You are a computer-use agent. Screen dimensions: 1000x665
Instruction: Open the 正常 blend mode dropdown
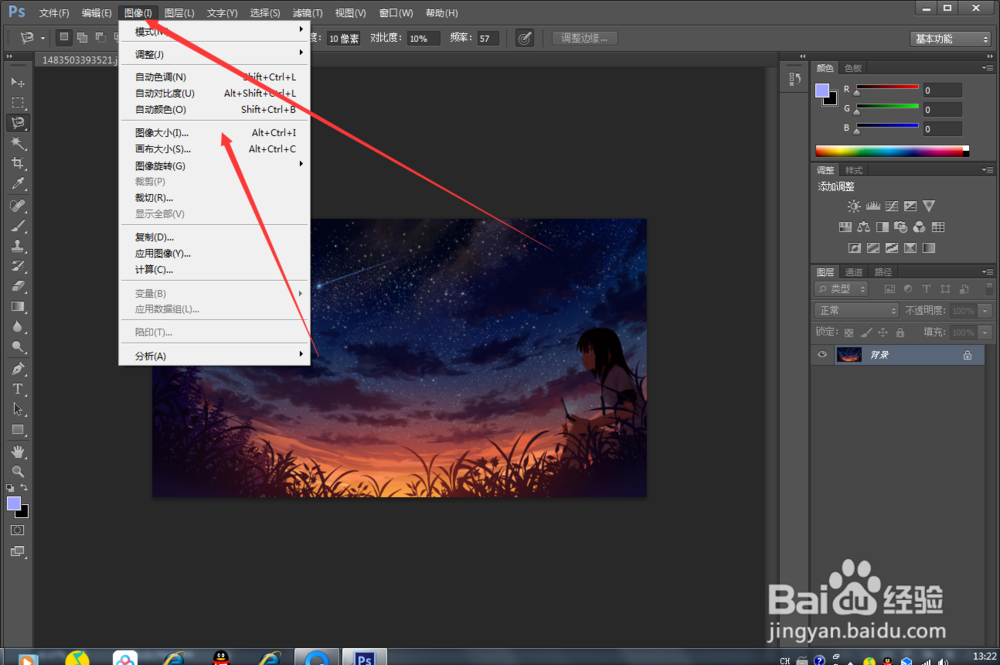856,311
